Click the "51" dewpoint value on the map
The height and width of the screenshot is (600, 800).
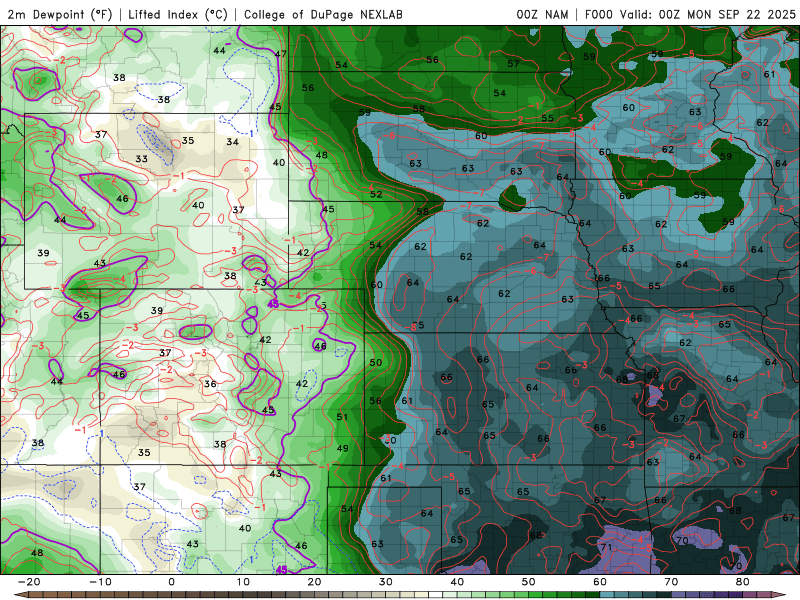(342, 417)
